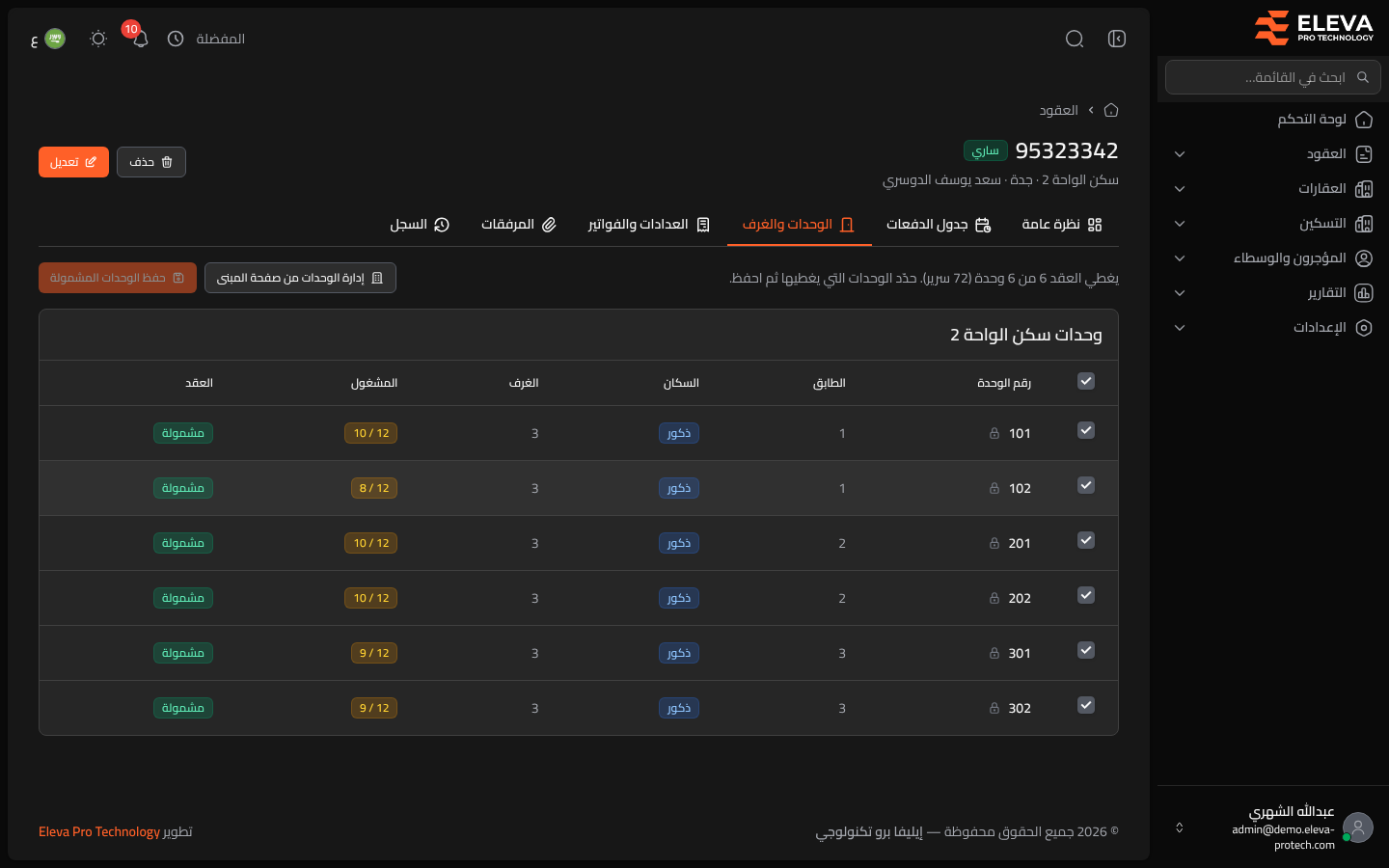Click the contracts icon (العقود) in the sidebar
Image resolution: width=1389 pixels, height=868 pixels.
pos(1364,154)
